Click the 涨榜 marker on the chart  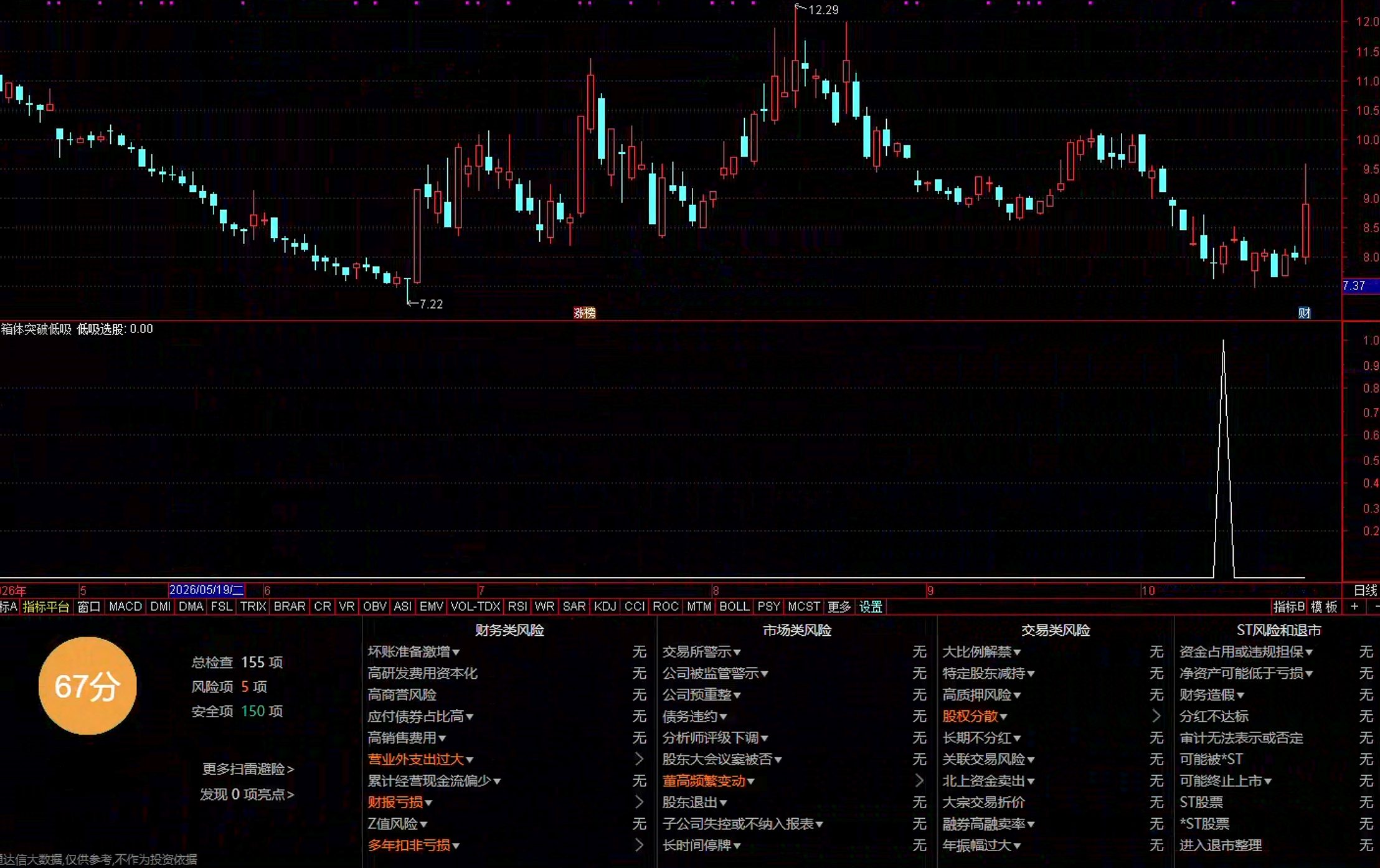click(584, 313)
